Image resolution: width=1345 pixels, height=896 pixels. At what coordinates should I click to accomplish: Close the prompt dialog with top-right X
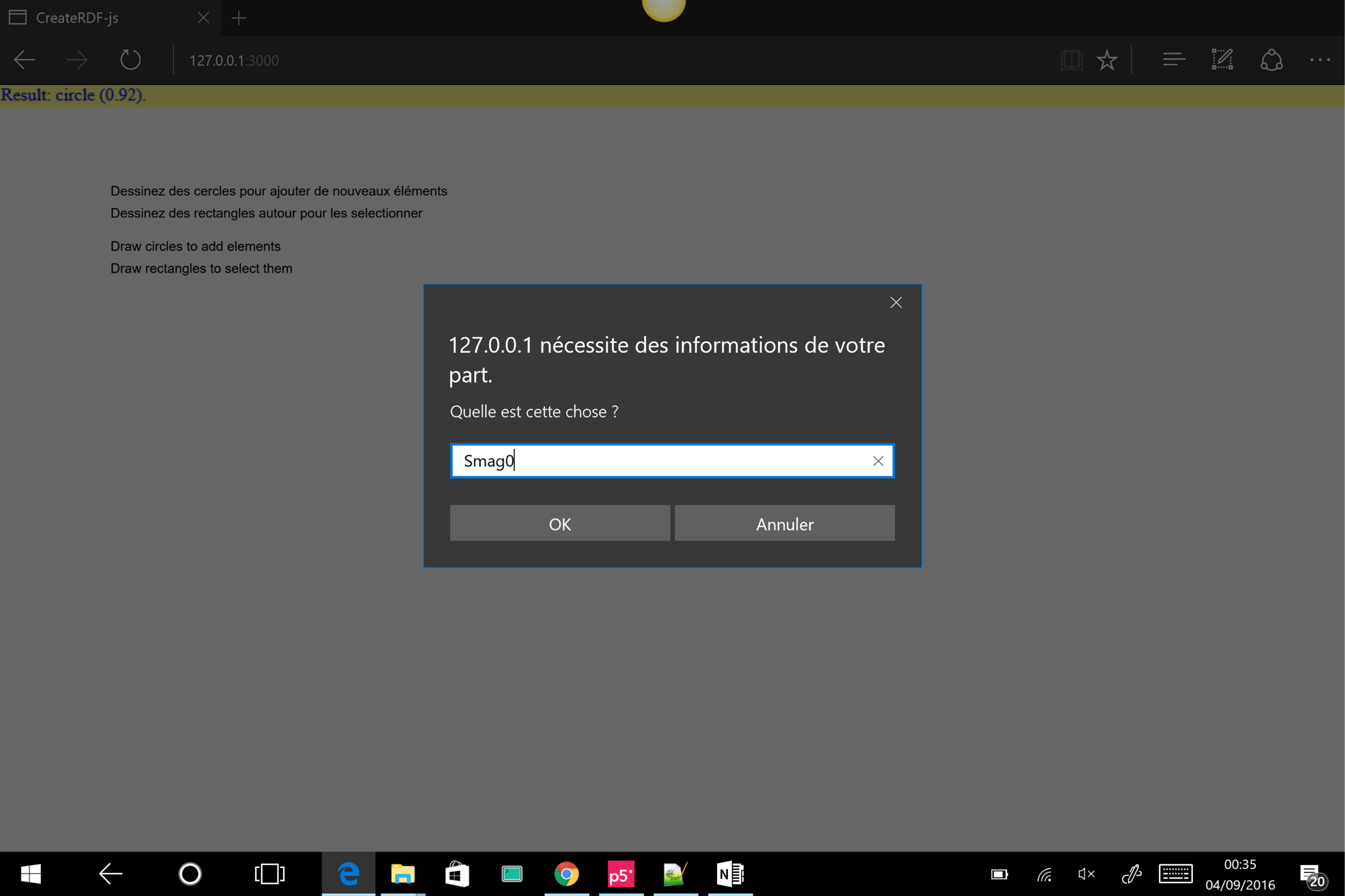pos(895,302)
